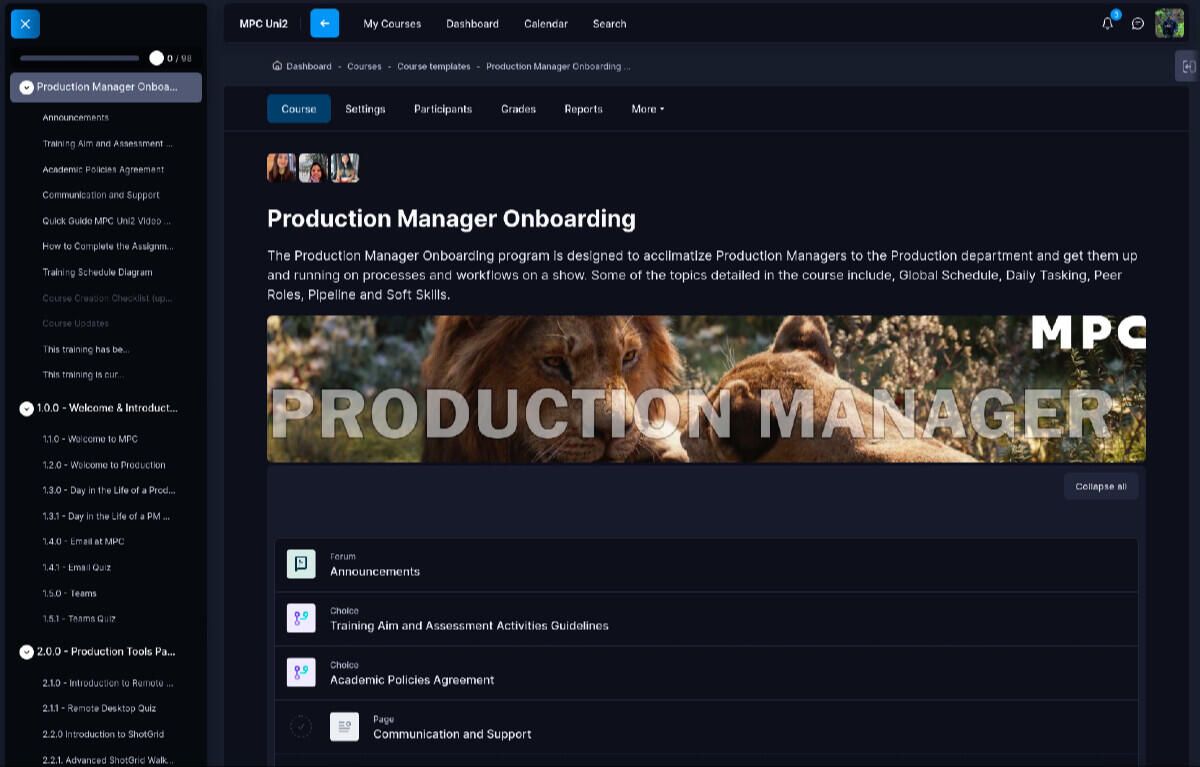The image size is (1200, 767).
Task: Select How to Complete the Assignment in the sidebar
Action: 108,246
